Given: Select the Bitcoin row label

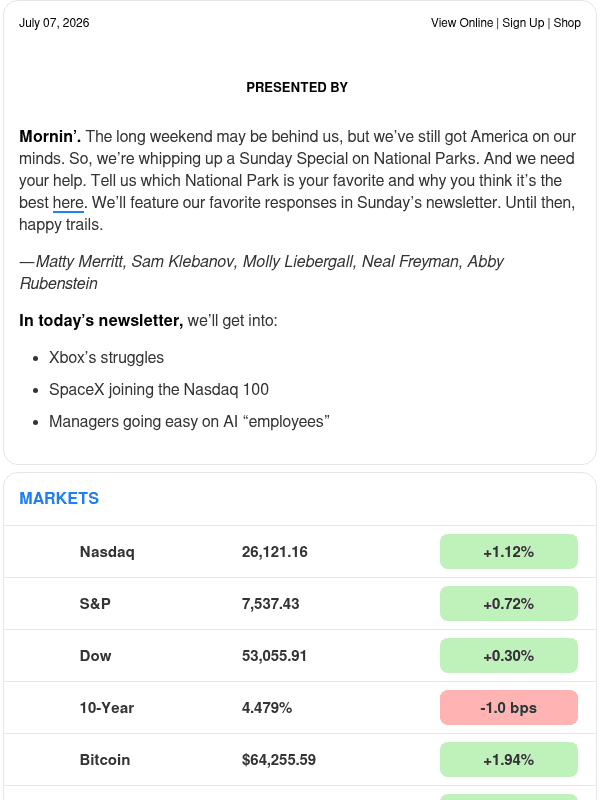Looking at the screenshot, I should click(105, 760).
